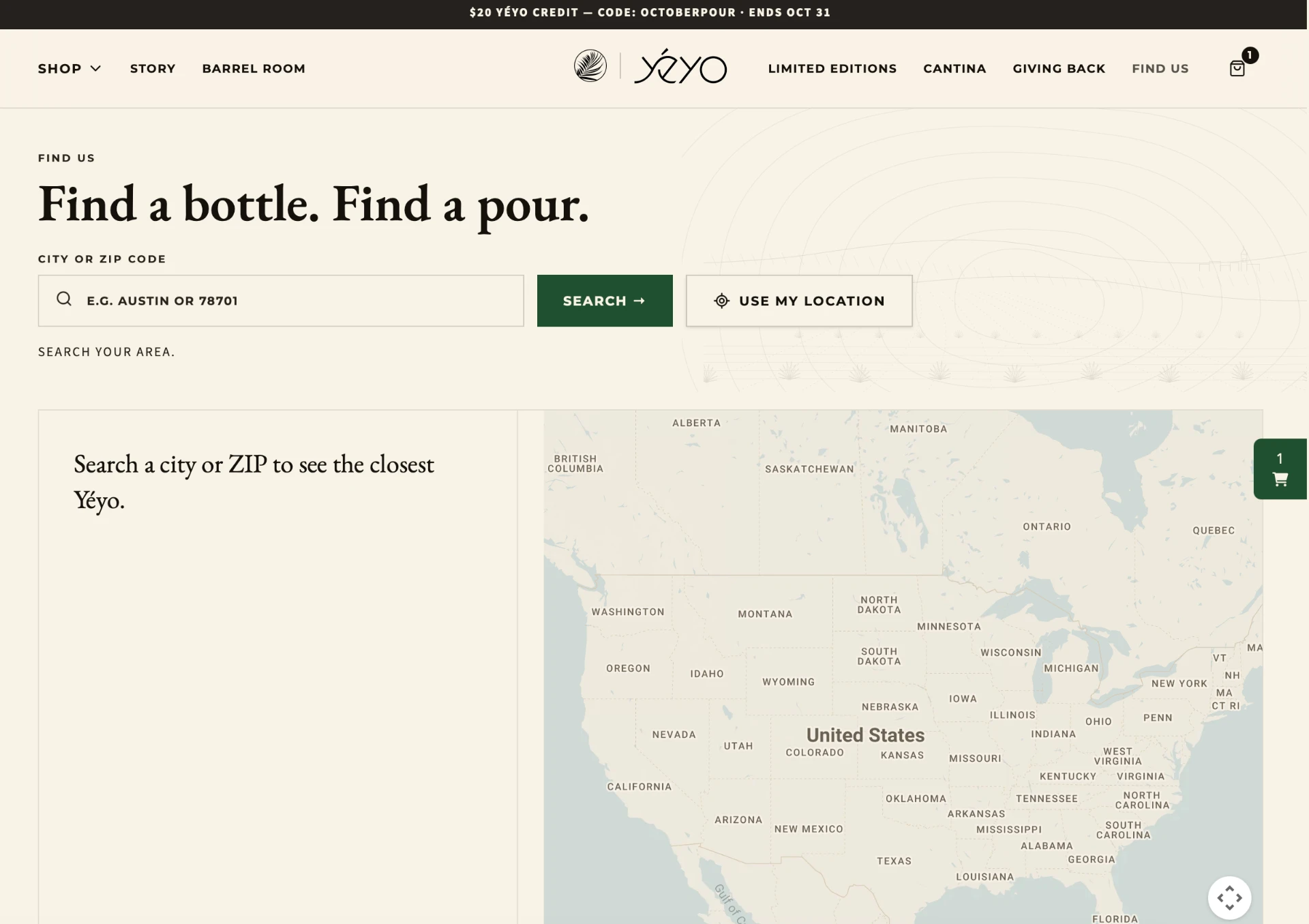Click the $20 Yéyo credit promo banner
Viewport: 1309px width, 924px height.
coord(650,12)
